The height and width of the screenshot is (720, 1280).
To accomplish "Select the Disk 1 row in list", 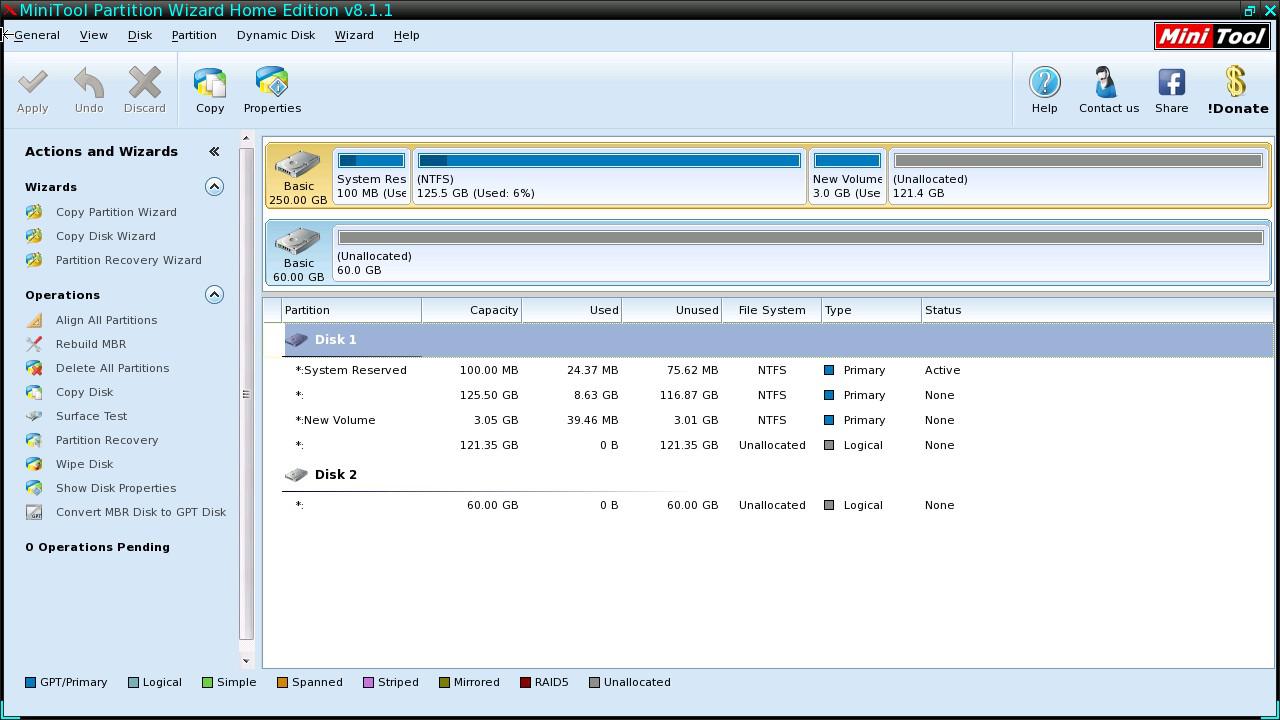I will [778, 340].
